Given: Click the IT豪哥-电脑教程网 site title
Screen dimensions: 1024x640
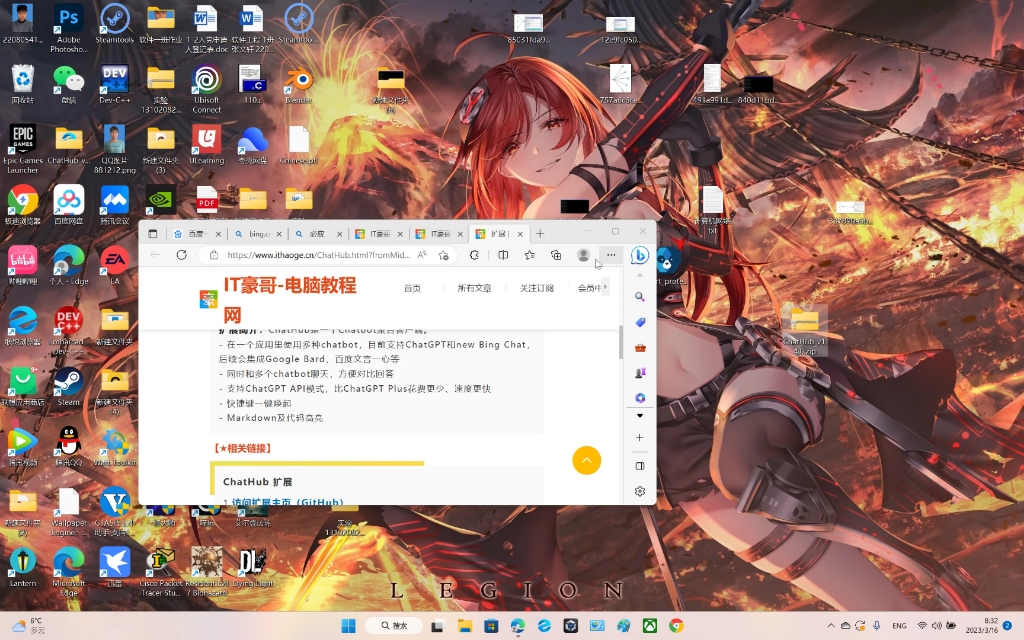Looking at the screenshot, I should coord(290,300).
